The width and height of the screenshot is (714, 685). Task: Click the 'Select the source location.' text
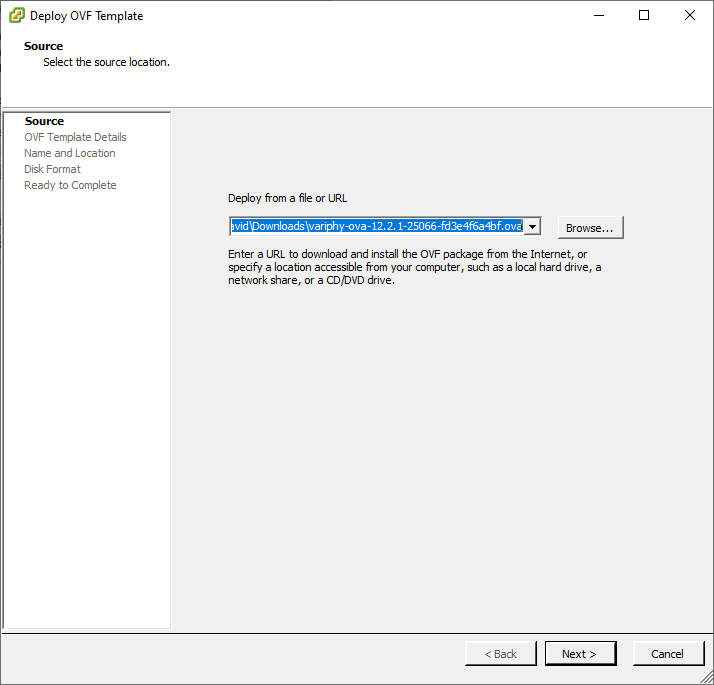(107, 62)
